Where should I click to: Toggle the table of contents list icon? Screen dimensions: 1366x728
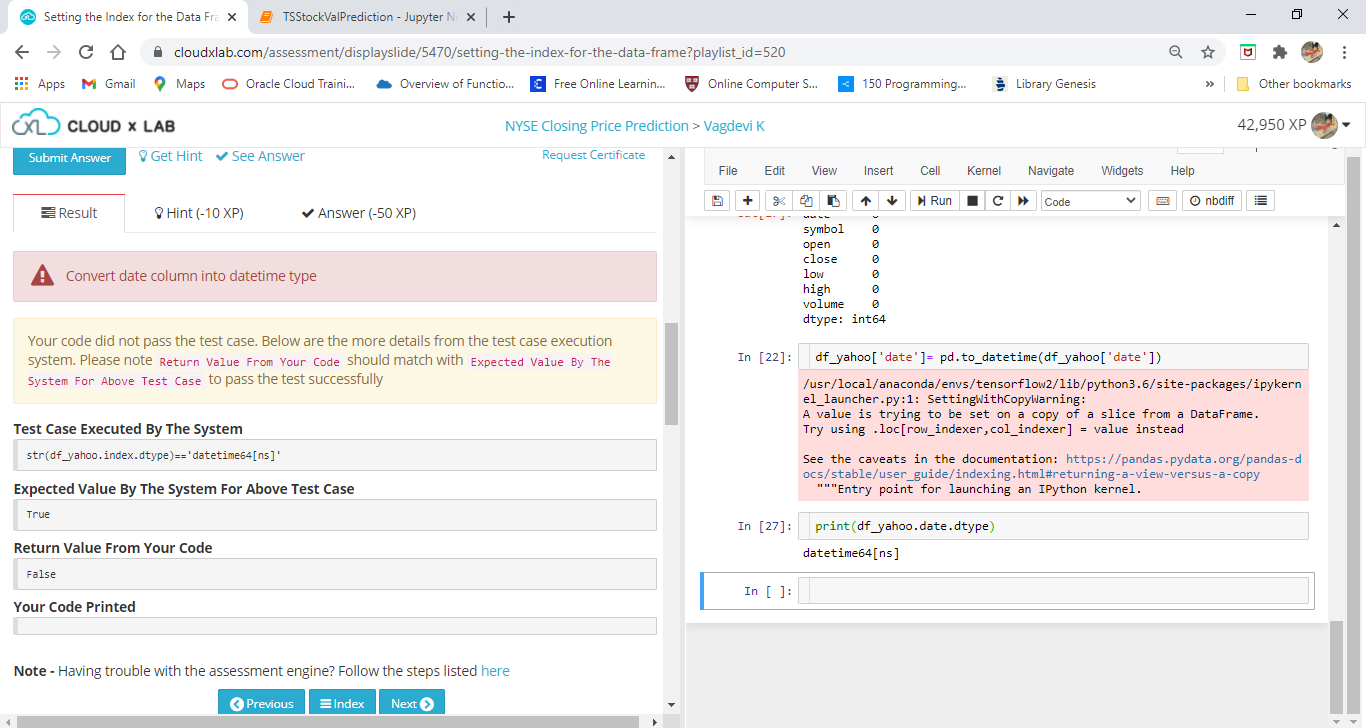pos(1260,201)
